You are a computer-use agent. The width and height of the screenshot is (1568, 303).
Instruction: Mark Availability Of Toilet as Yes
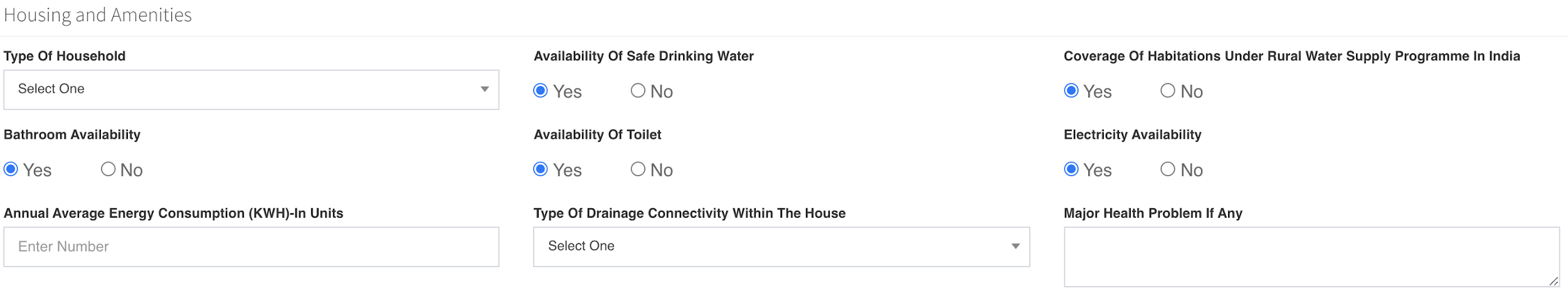541,169
